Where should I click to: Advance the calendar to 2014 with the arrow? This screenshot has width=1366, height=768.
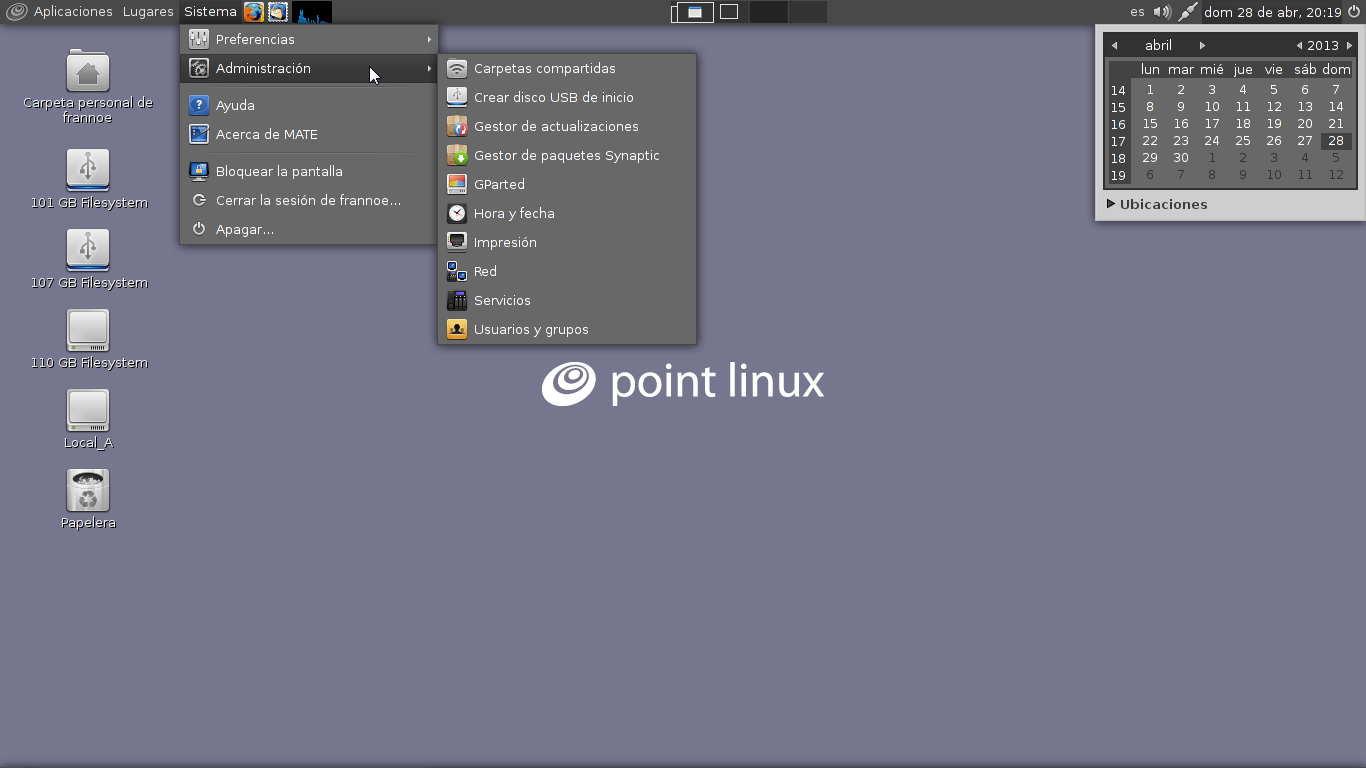coord(1350,45)
